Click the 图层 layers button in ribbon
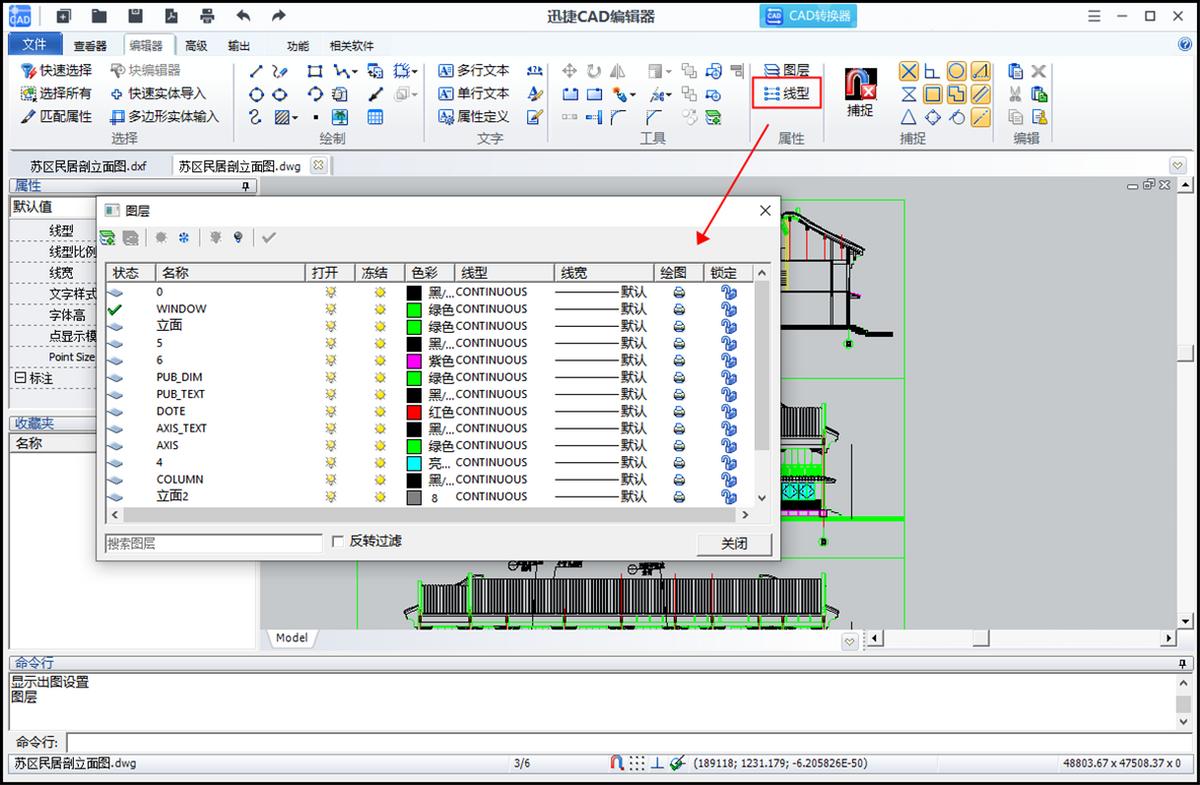This screenshot has height=785, width=1200. pyautogui.click(x=786, y=70)
